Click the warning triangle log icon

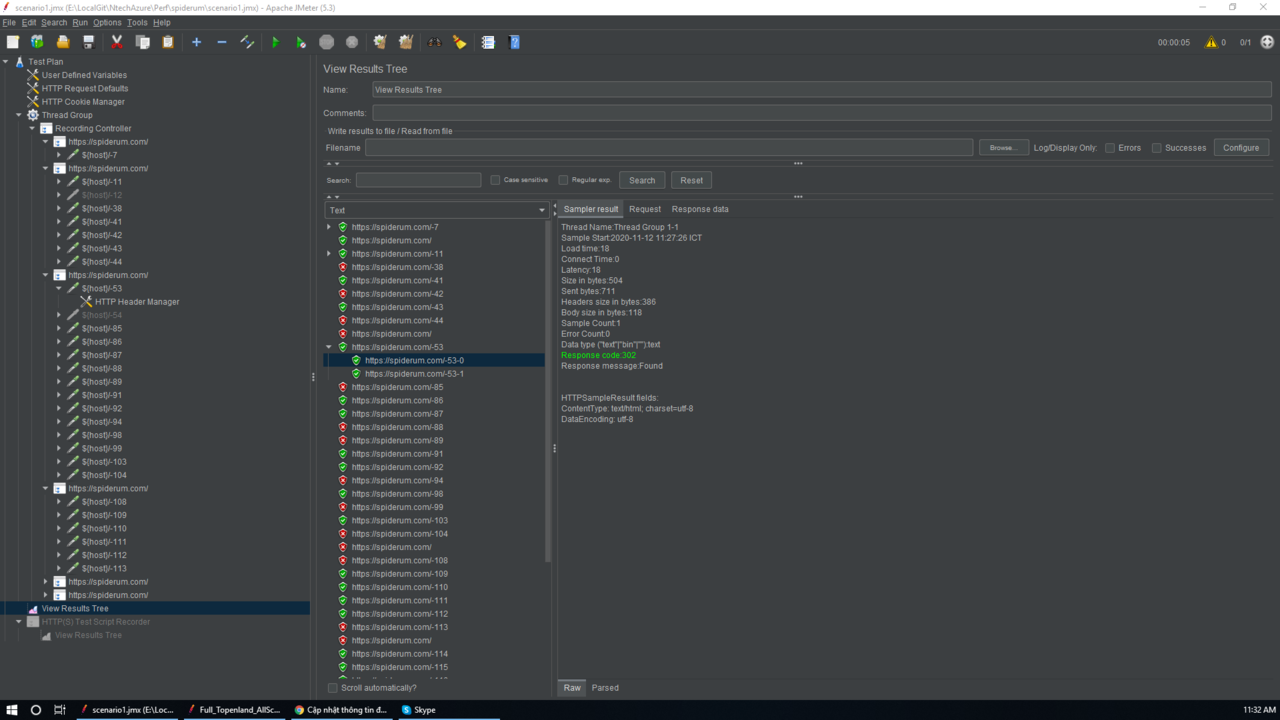click(1211, 42)
